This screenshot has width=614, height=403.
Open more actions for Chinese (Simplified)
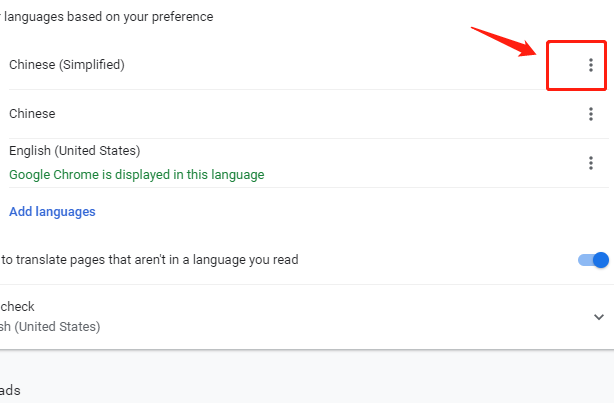coord(591,65)
